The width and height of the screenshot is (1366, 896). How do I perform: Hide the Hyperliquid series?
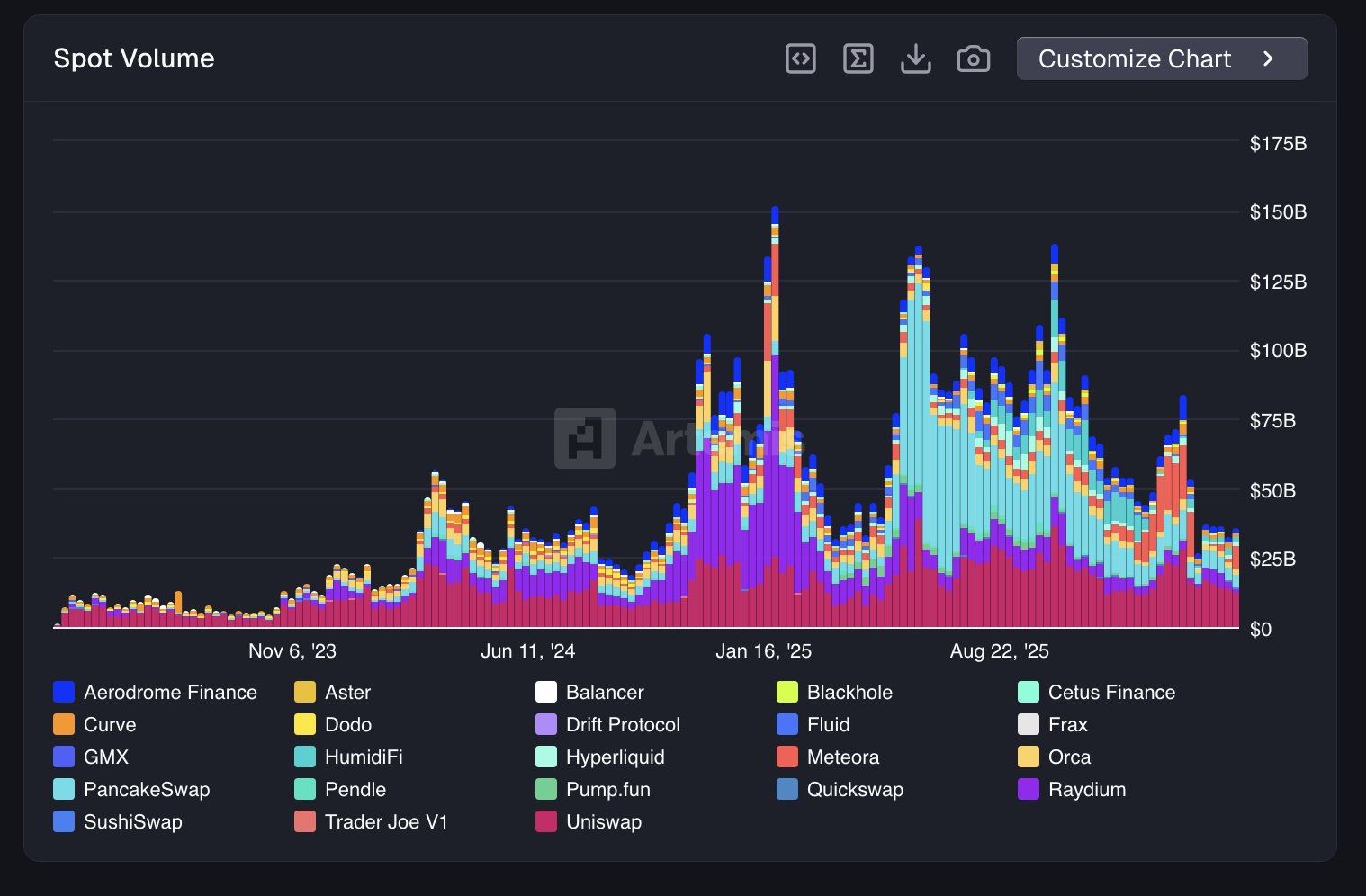pos(599,757)
